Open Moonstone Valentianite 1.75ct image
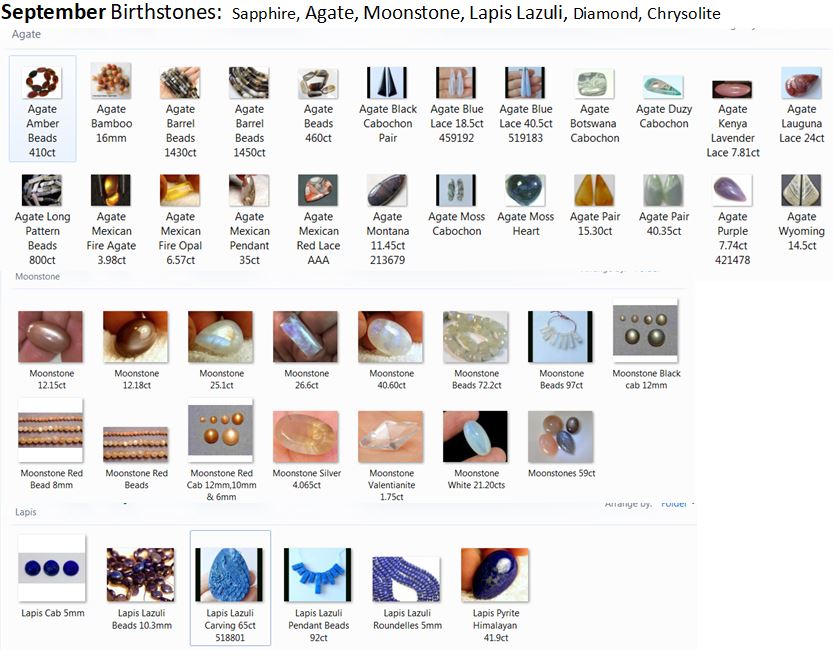This screenshot has height=650, width=833. click(x=391, y=456)
